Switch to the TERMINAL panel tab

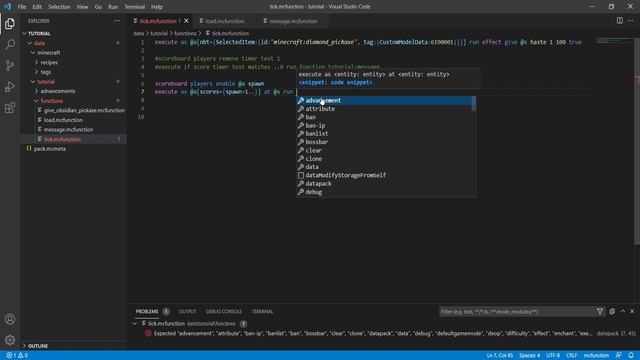click(x=262, y=311)
